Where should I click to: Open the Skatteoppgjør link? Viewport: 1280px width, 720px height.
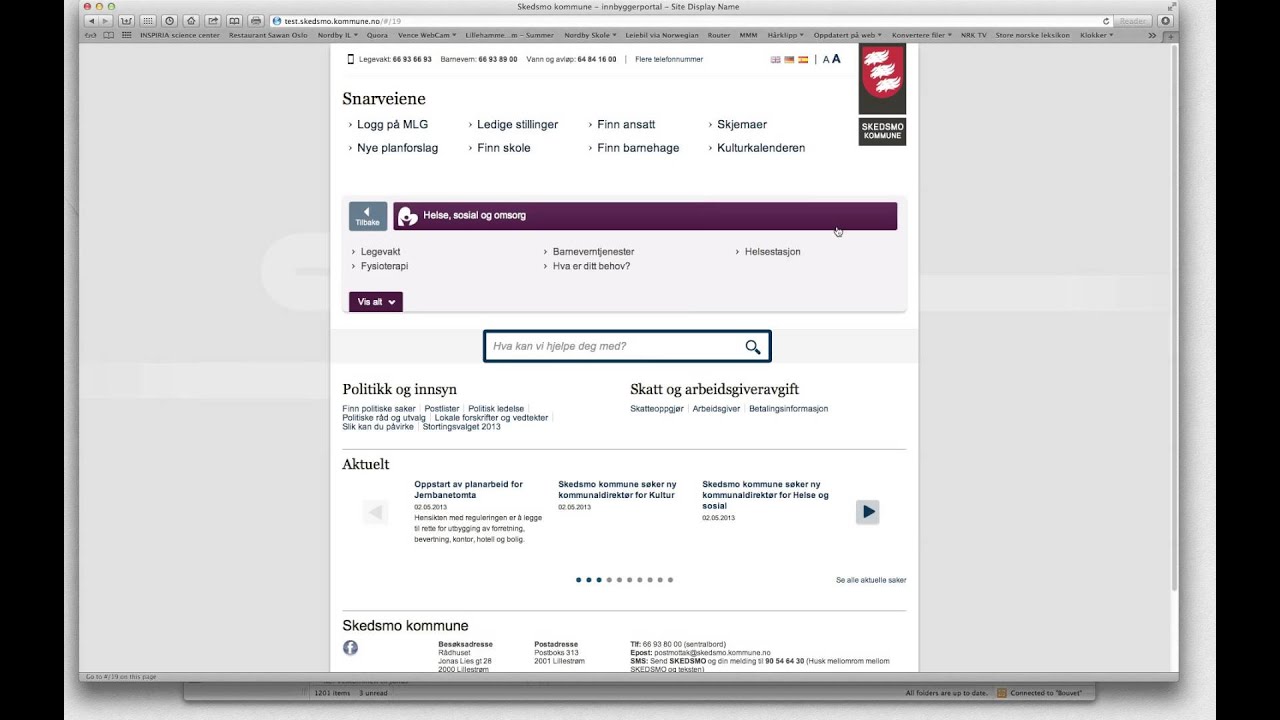(x=657, y=409)
